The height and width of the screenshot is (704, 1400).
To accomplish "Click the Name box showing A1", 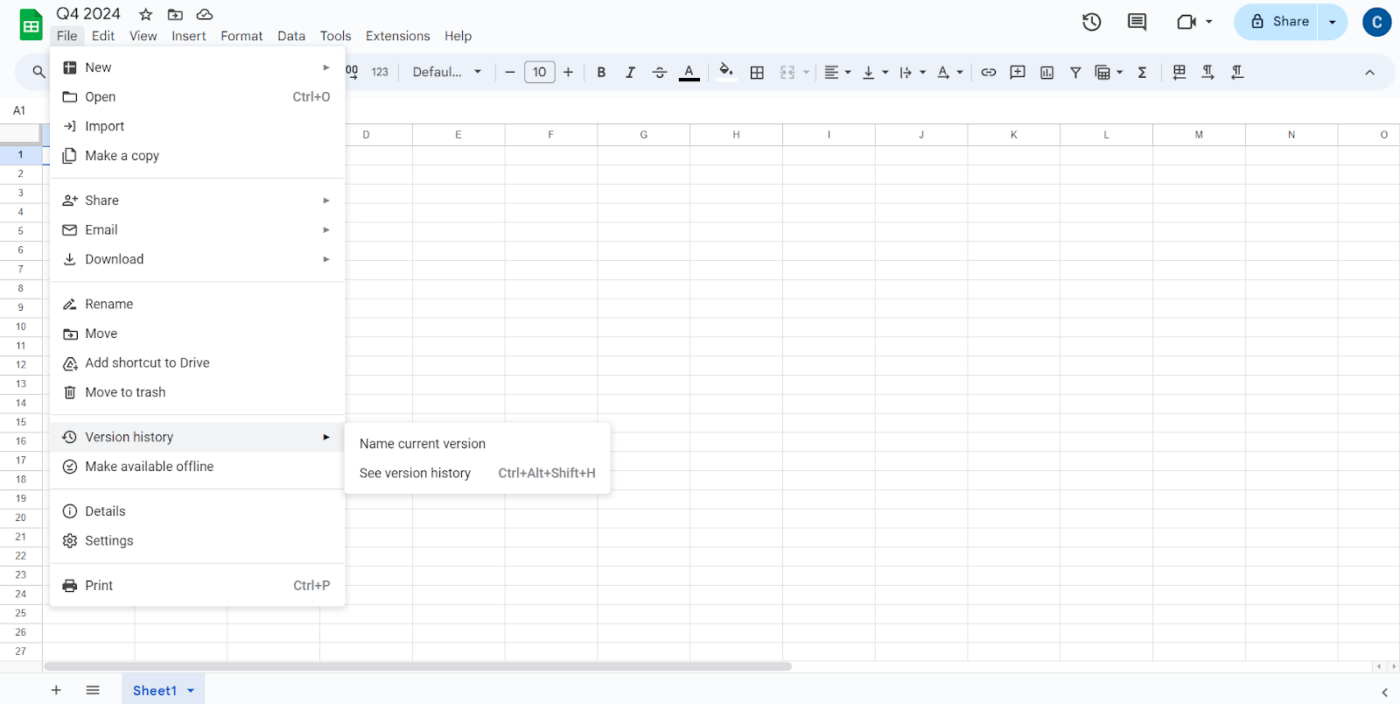I will (x=20, y=111).
